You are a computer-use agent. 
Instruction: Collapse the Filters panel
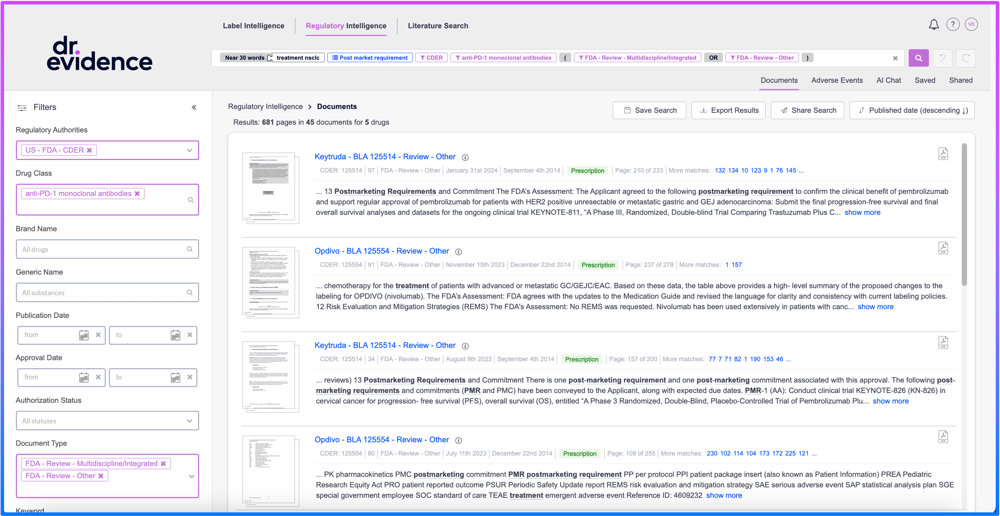[x=194, y=107]
